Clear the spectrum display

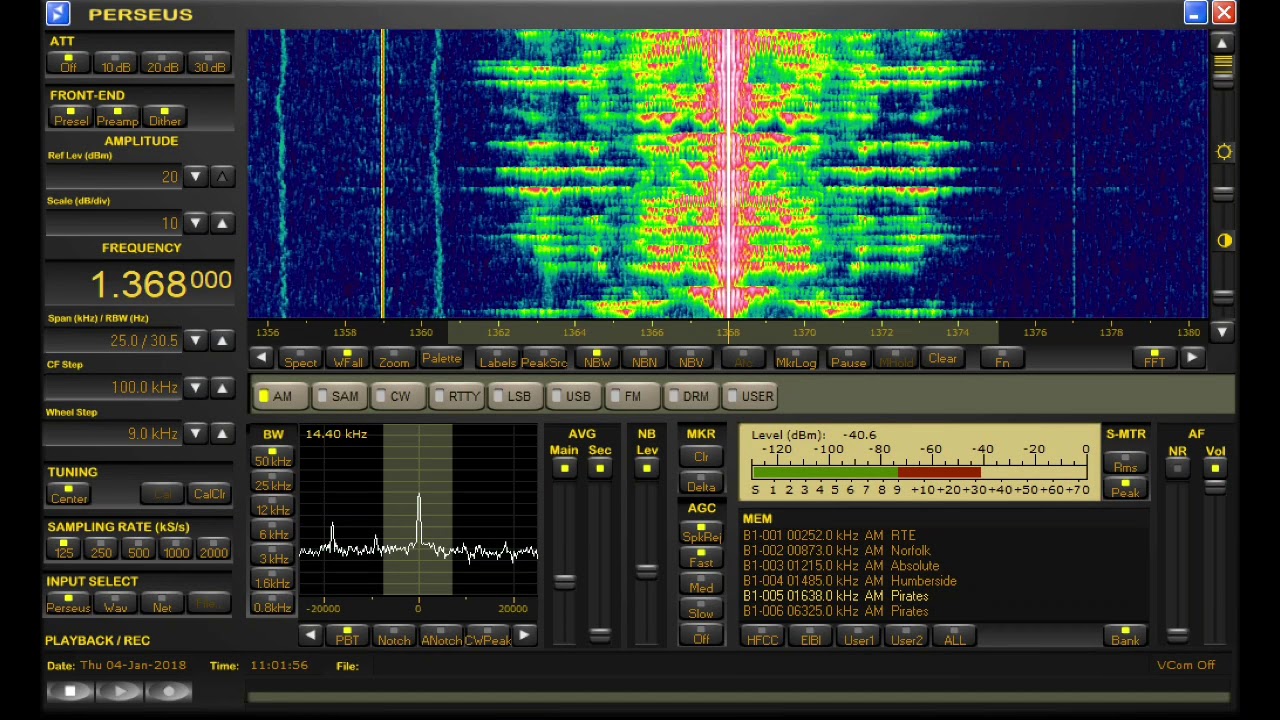[942, 358]
